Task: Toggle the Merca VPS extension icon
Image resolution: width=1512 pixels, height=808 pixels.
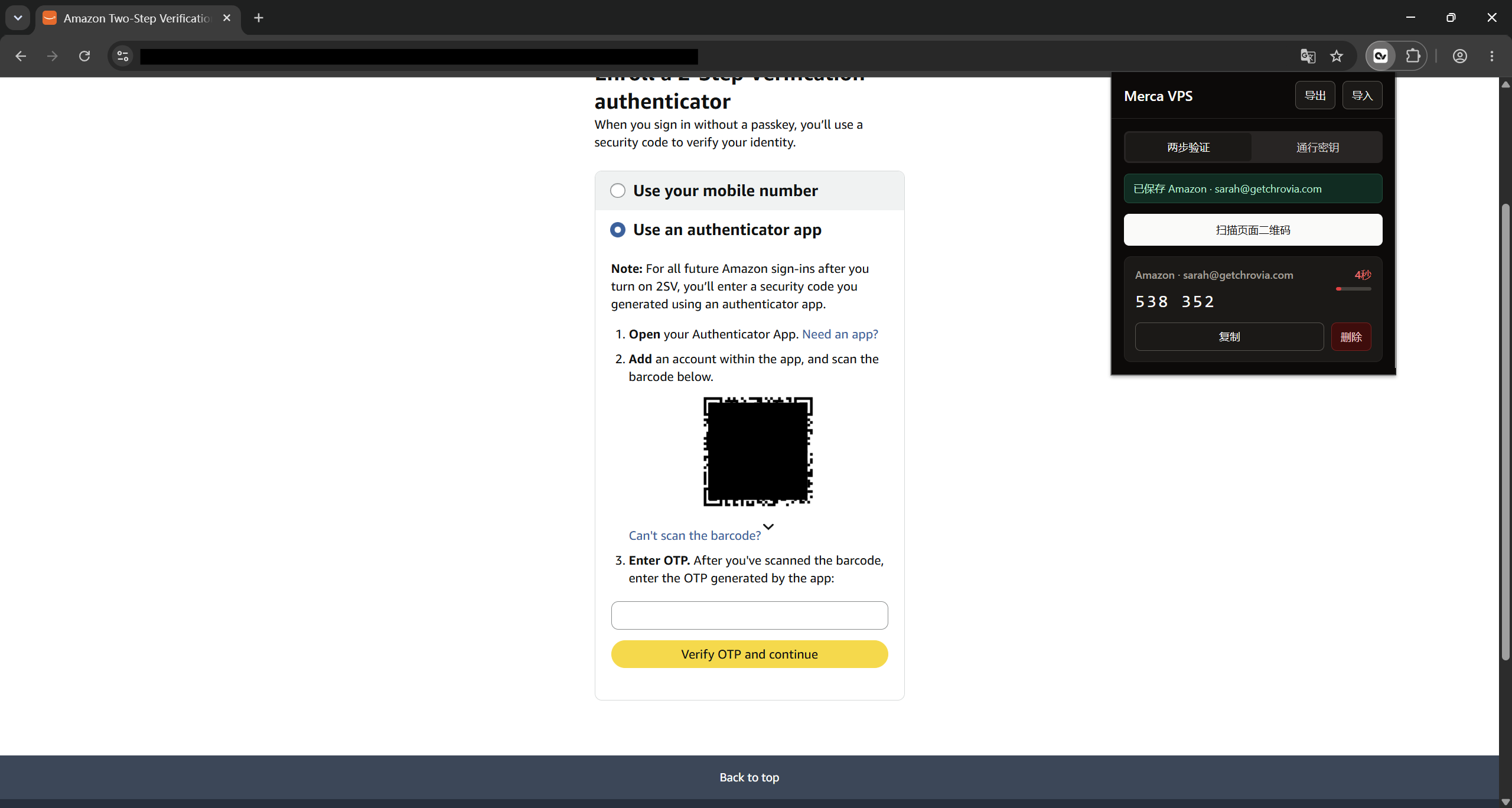Action: 1380,56
